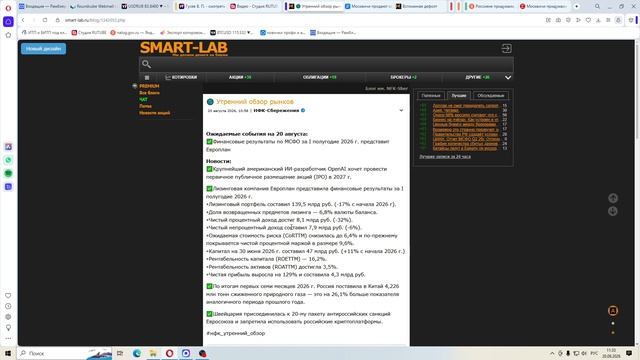Open Opera from the taskbar
The height and width of the screenshot is (360, 640).
pyautogui.click(x=169, y=353)
